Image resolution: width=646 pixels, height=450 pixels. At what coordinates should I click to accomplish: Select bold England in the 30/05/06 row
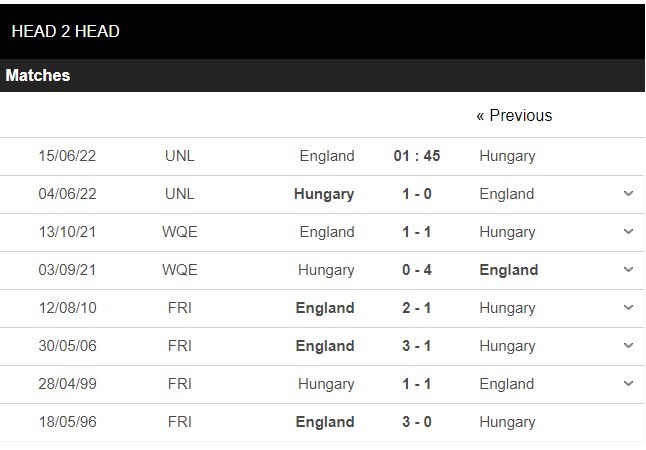click(325, 346)
